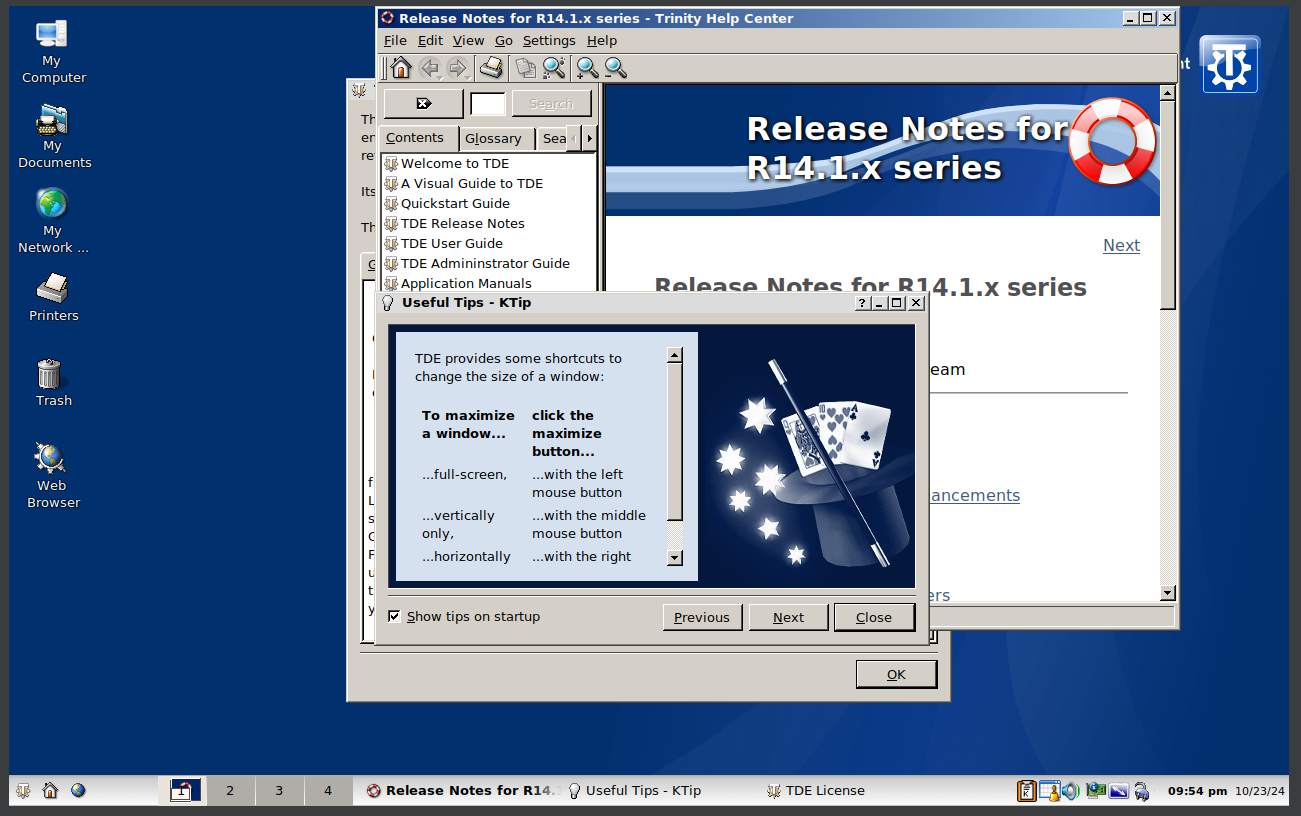Select TDE User Guide in contents tree
The image size is (1301, 816).
coord(451,243)
